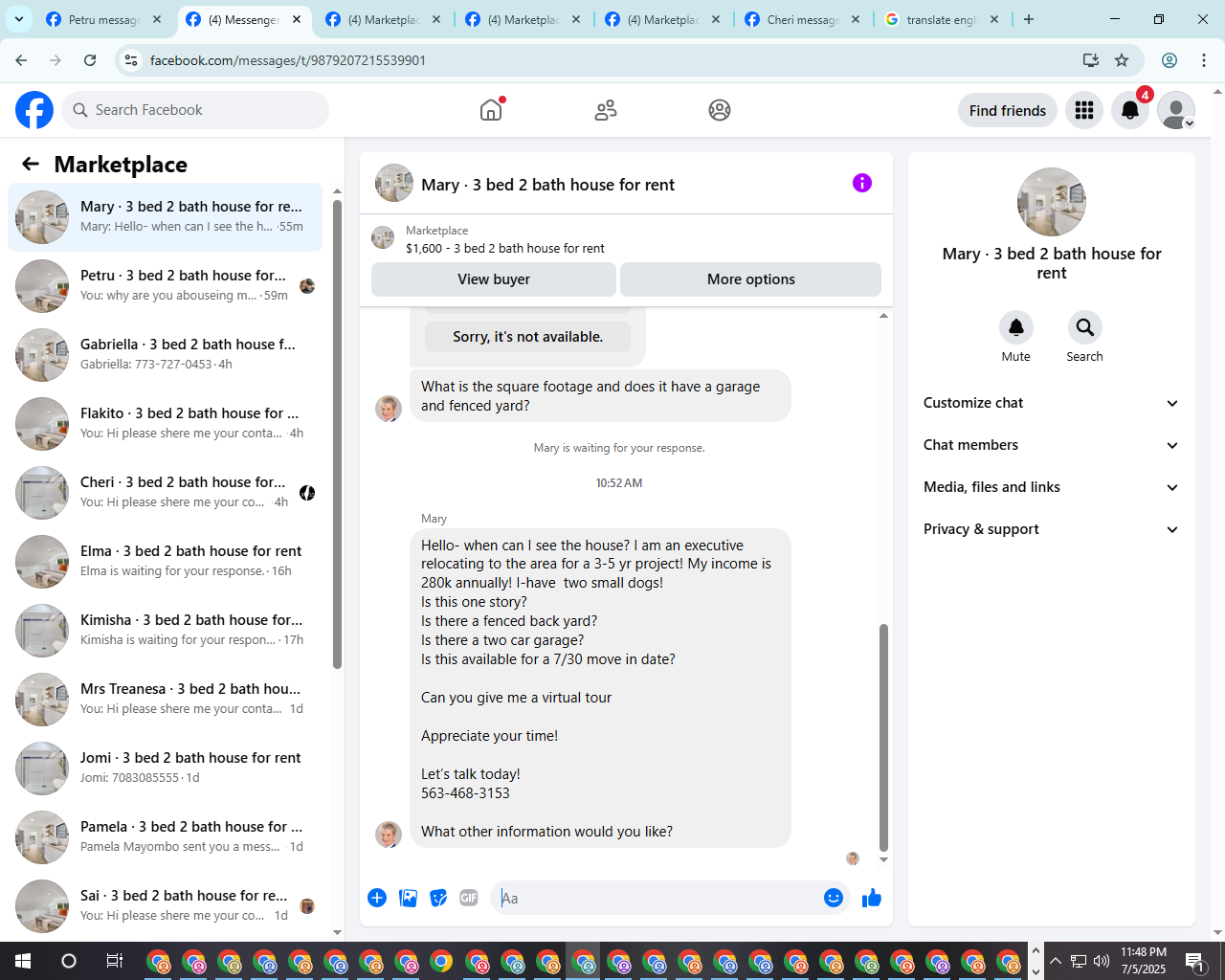1225x980 pixels.
Task: Expand Customize chat section
Action: click(1051, 403)
